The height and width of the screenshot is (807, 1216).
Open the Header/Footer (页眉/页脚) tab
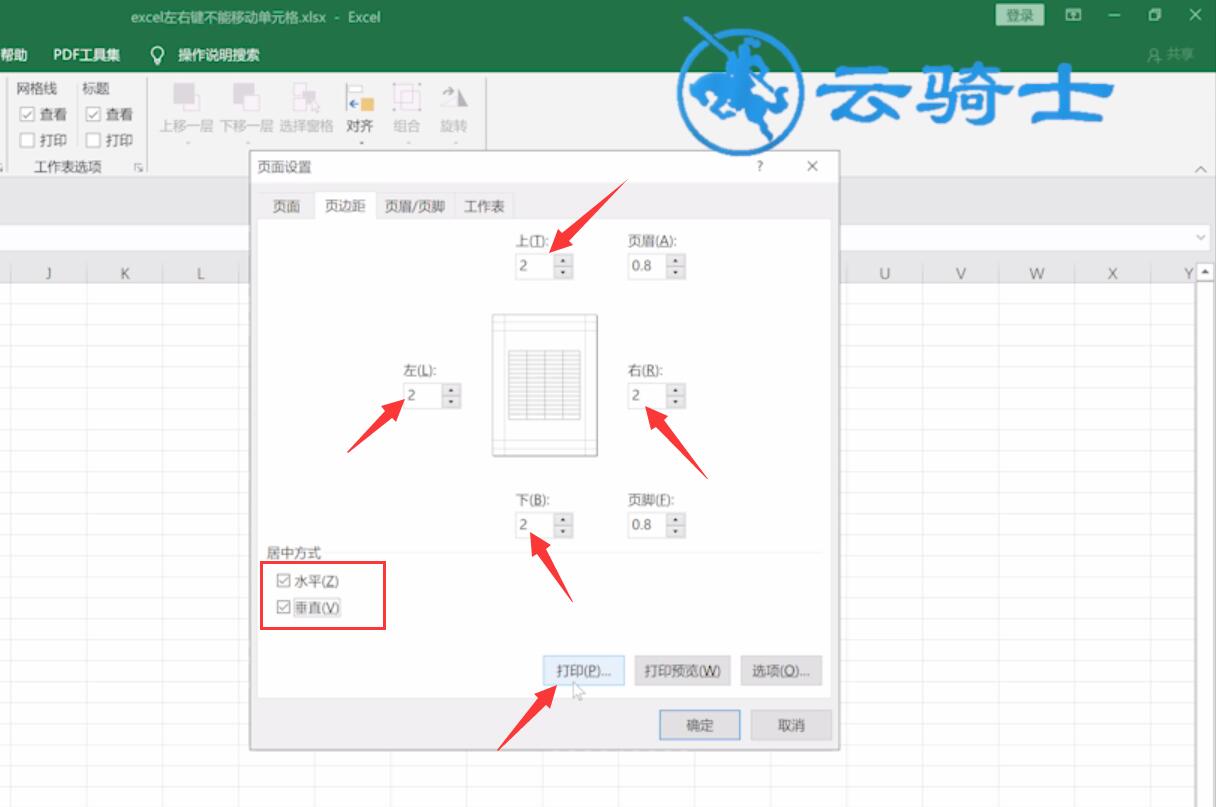415,206
